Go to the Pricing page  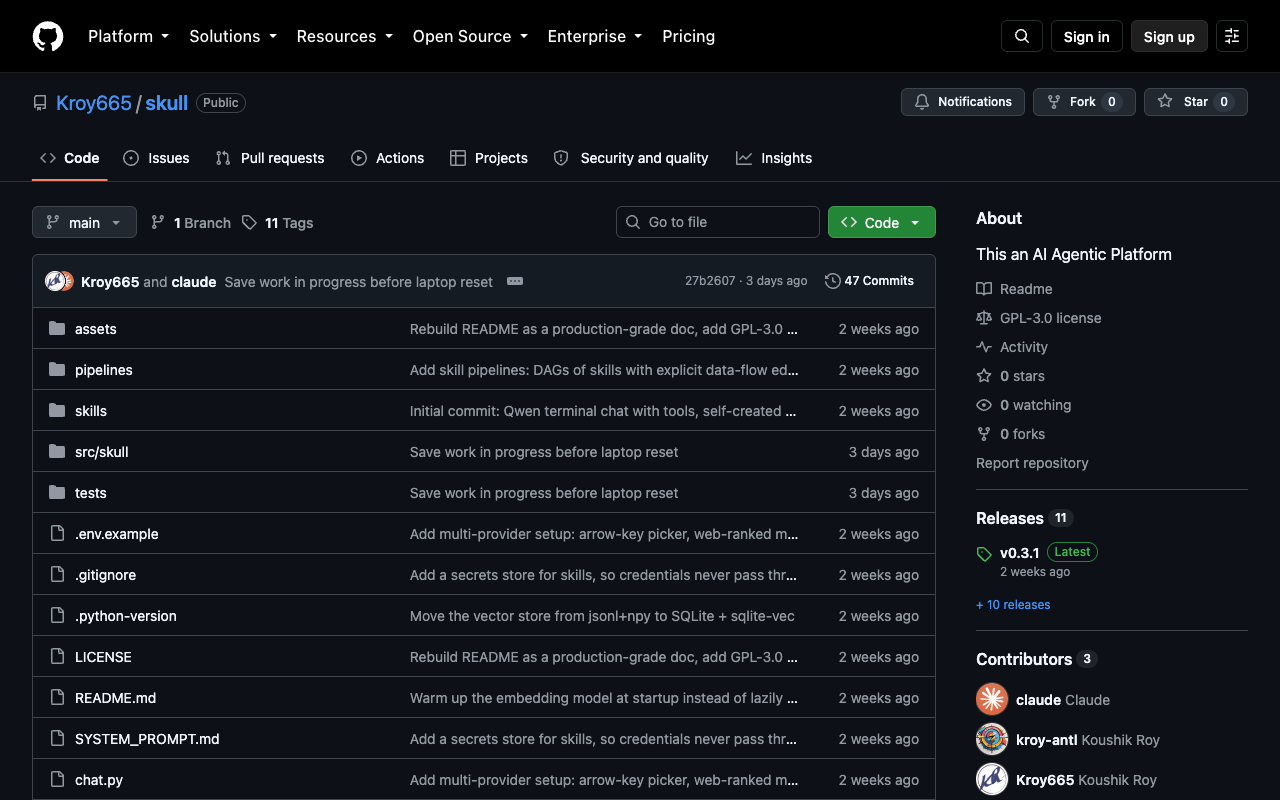pyautogui.click(x=689, y=36)
